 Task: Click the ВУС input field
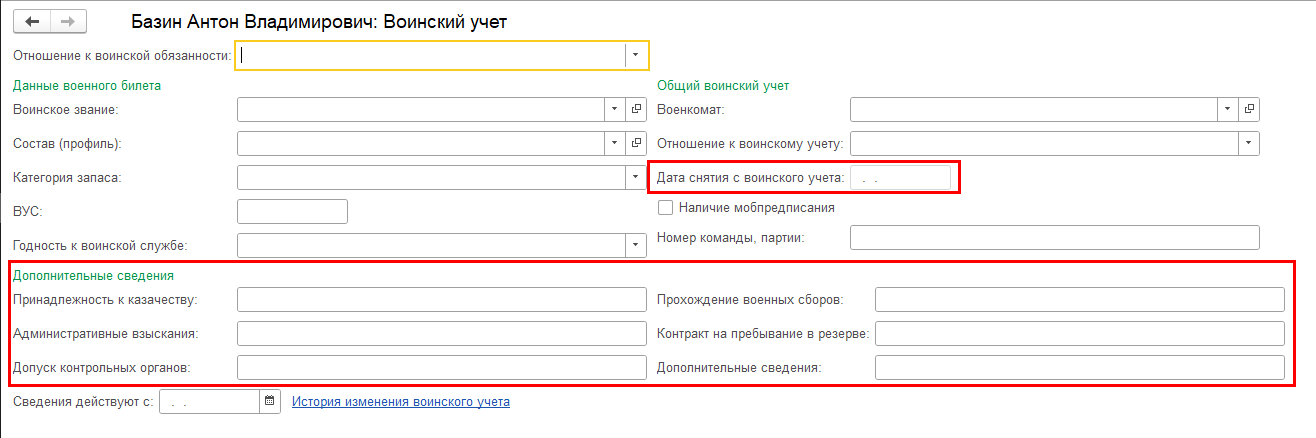[292, 211]
